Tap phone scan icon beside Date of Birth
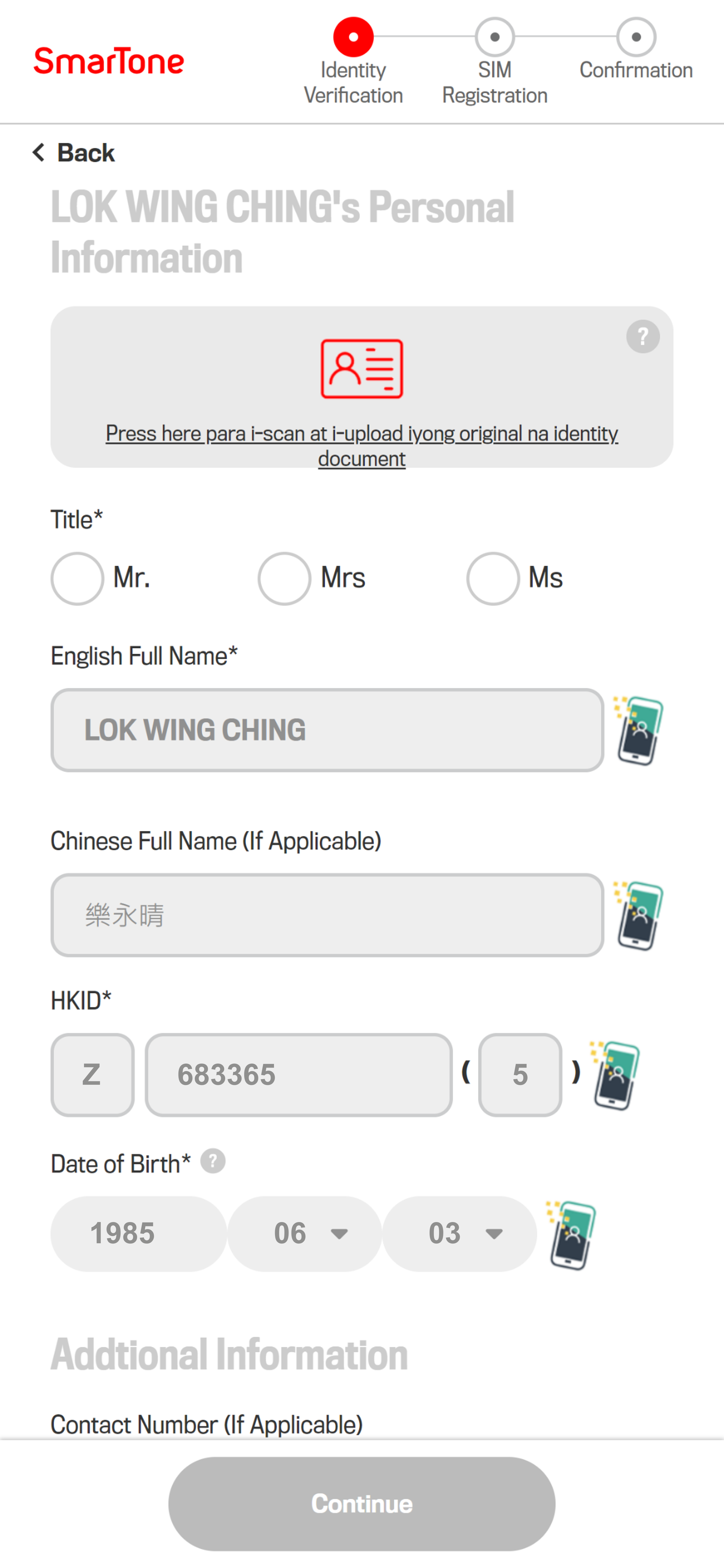 pos(571,1234)
